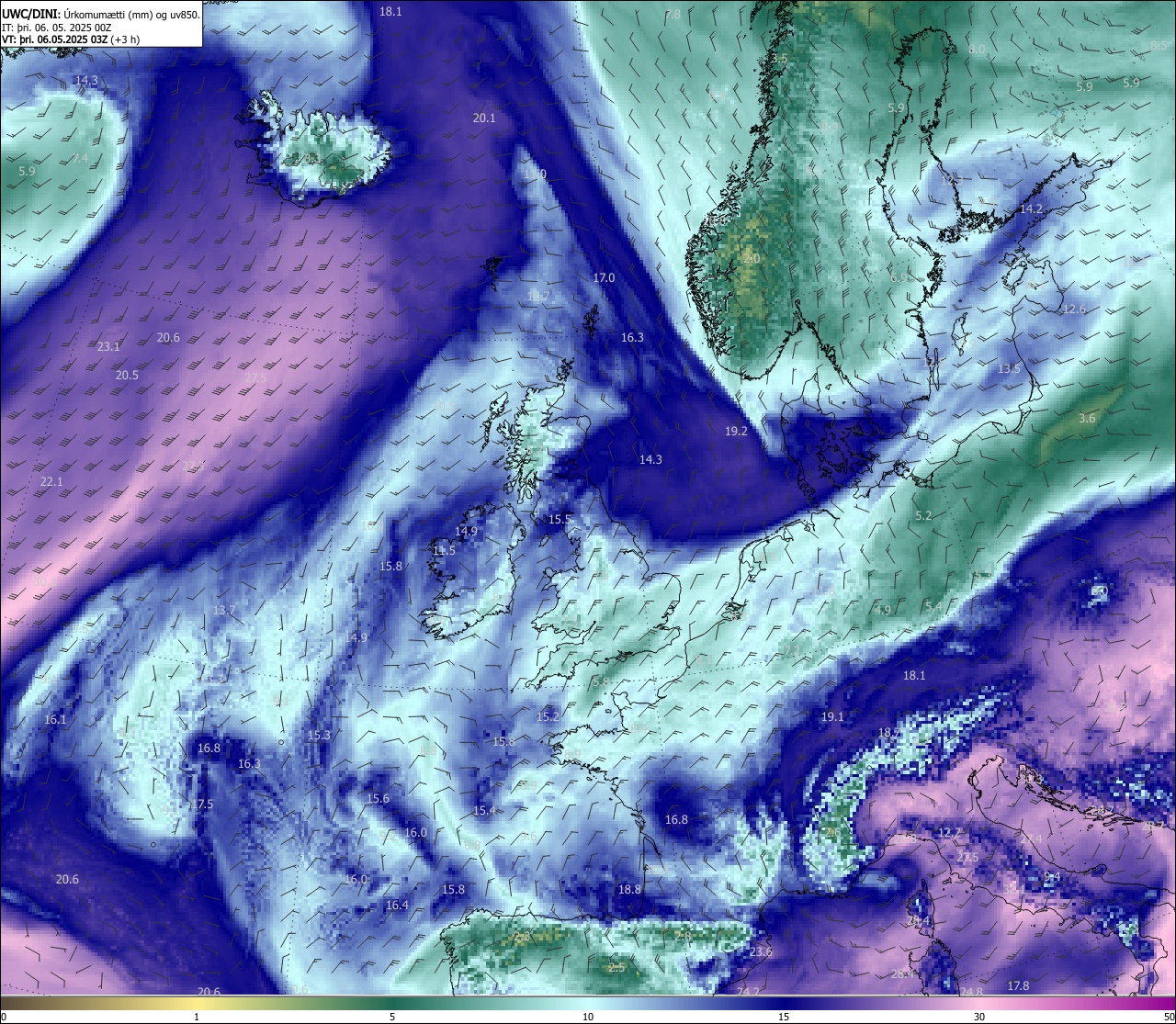Click the 15.4 value off western France

tap(484, 810)
